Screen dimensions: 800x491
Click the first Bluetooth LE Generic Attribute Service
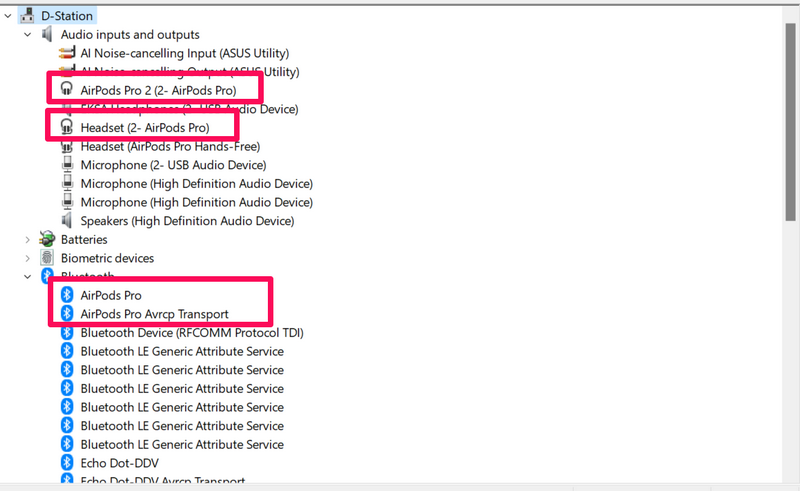[182, 351]
